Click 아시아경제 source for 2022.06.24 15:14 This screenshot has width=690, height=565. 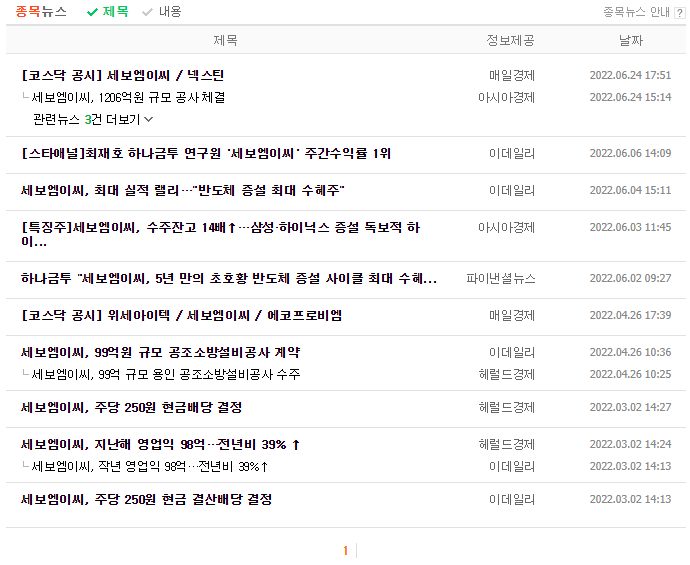click(506, 97)
